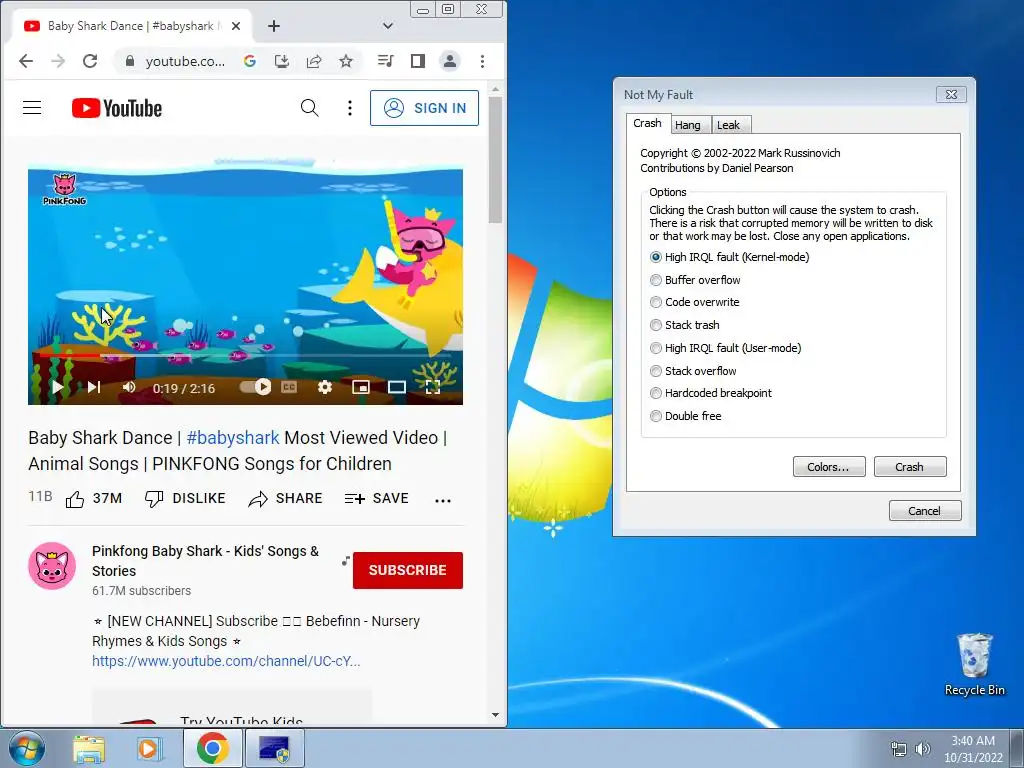1024x768 pixels.
Task: Open more actions ellipsis under video
Action: [x=443, y=500]
